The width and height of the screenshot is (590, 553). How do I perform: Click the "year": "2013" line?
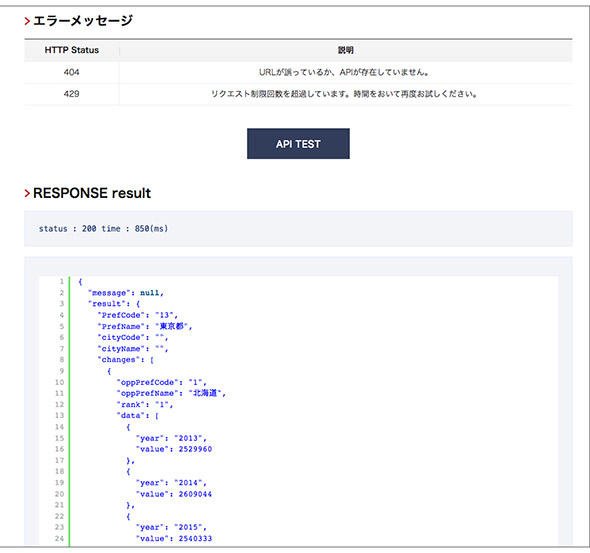pos(171,438)
